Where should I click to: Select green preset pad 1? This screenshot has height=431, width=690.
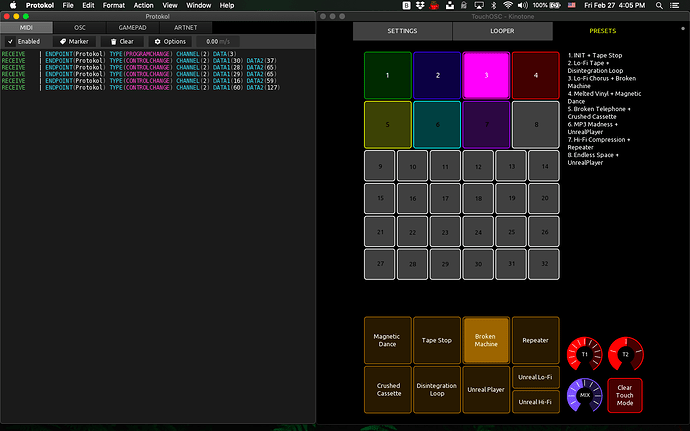387,75
